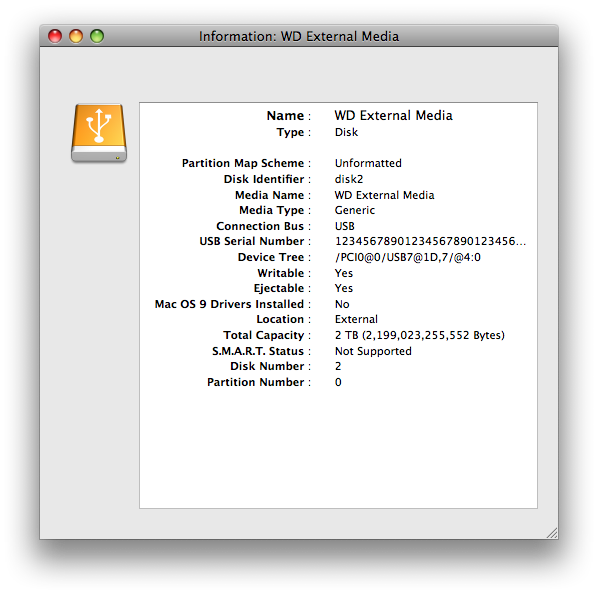
Task: Click the window resize grip corner
Action: [x=552, y=533]
